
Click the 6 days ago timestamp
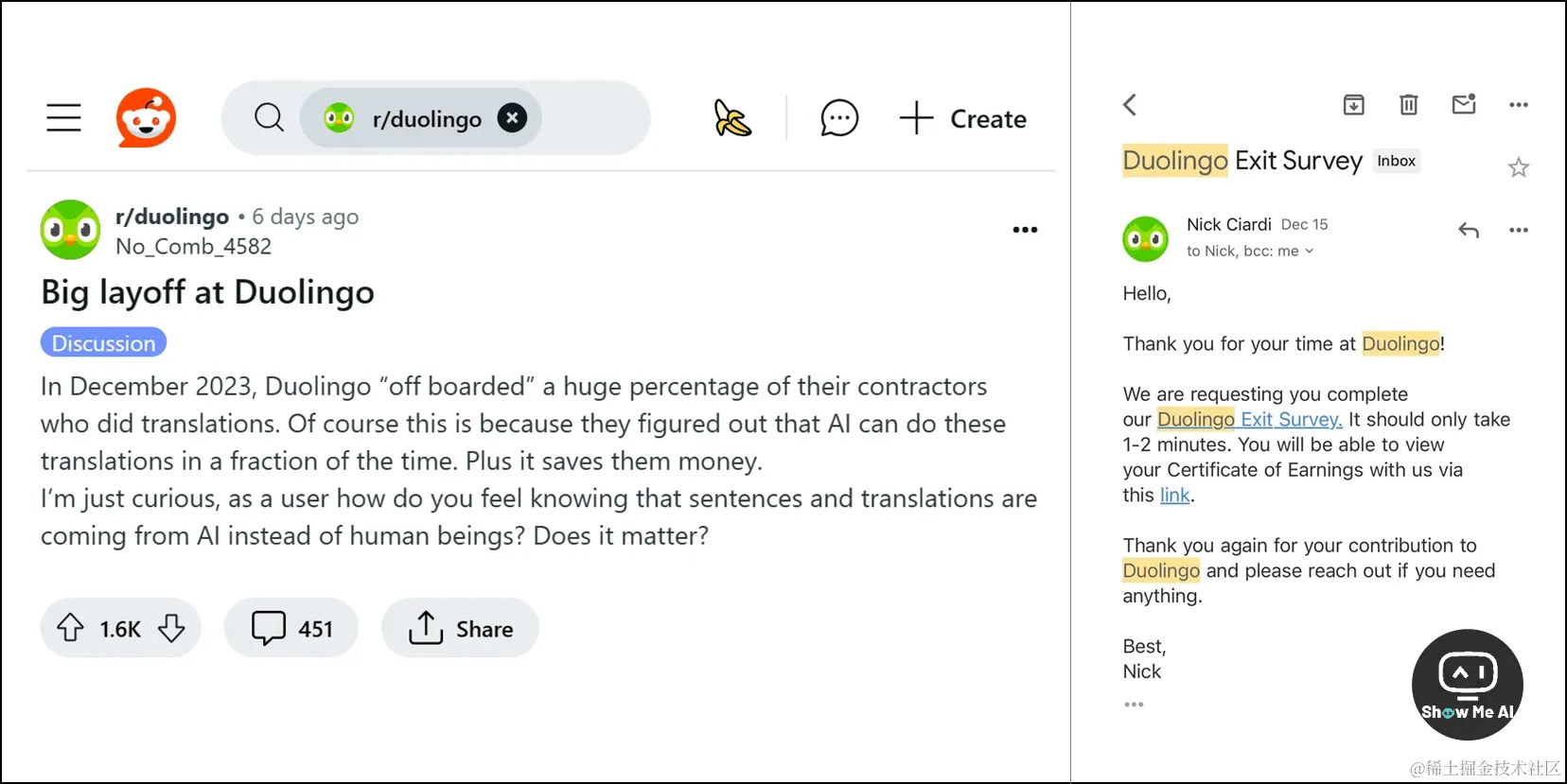click(x=305, y=217)
